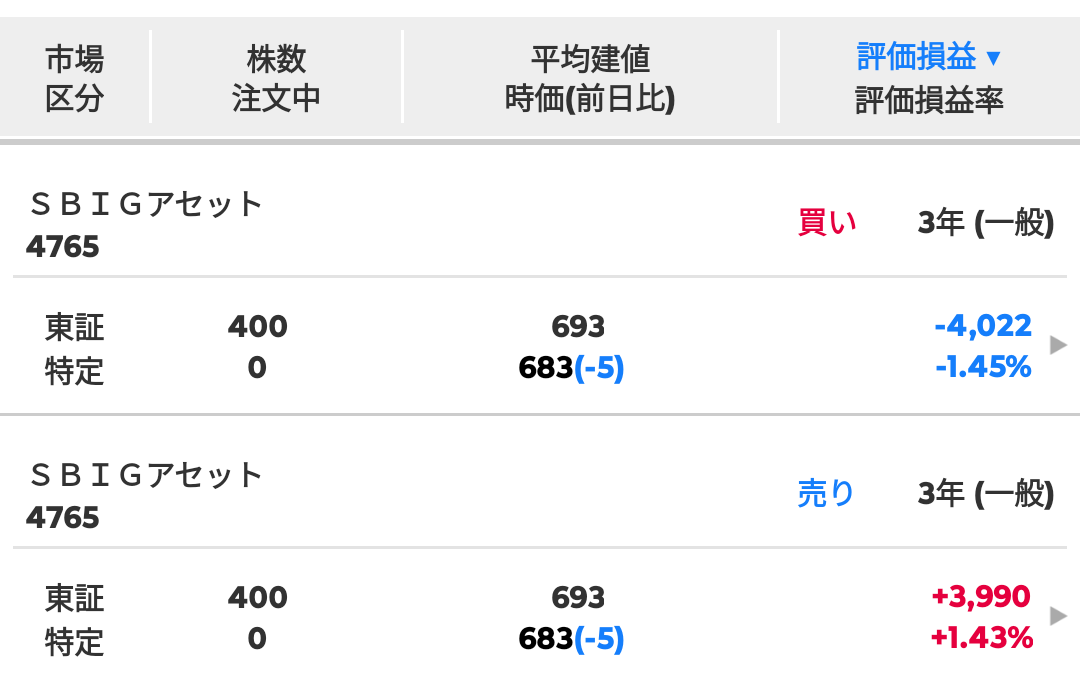Select the 株数 注文中 column header

[276, 78]
